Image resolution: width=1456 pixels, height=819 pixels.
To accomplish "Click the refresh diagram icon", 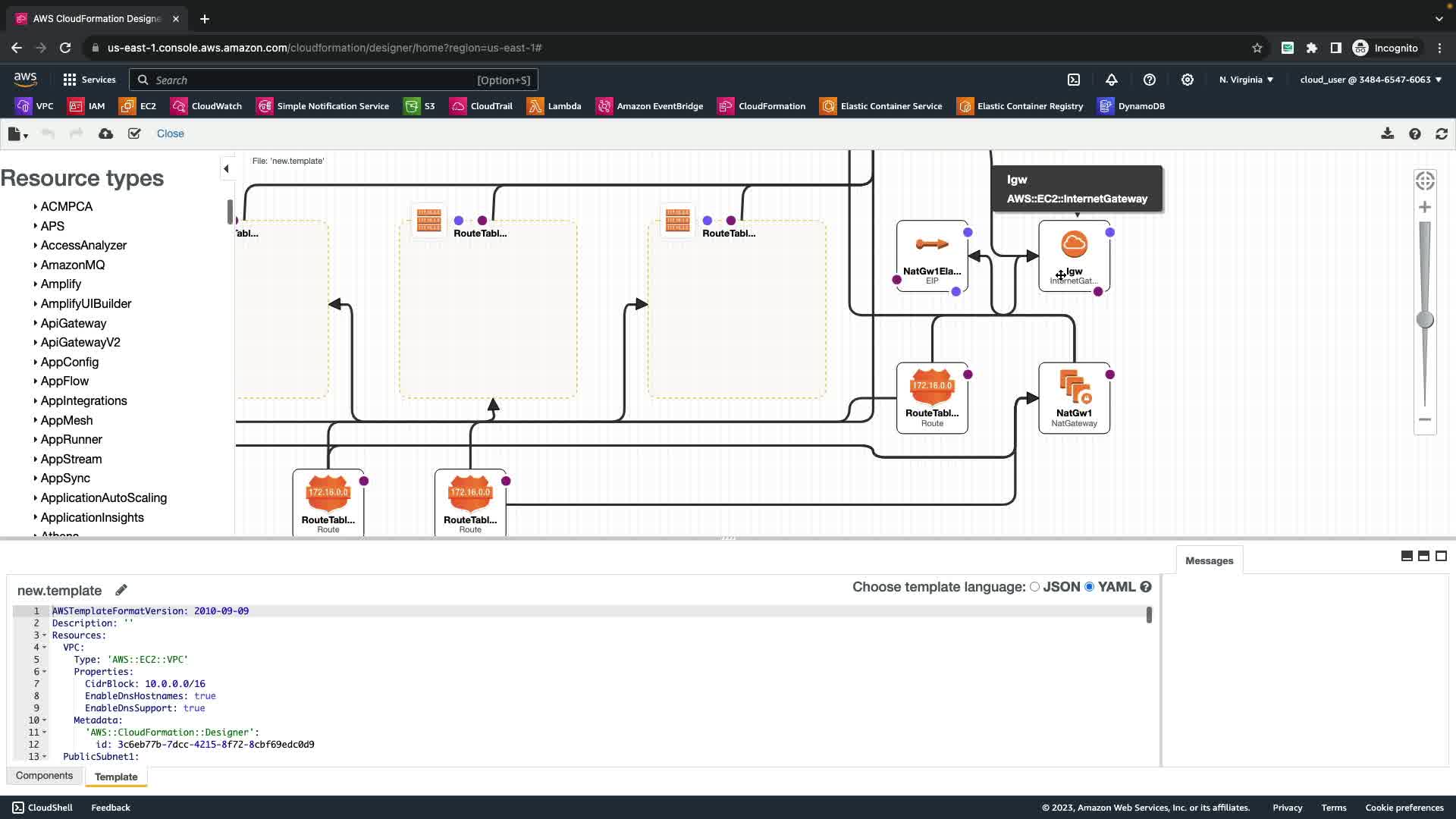I will (1441, 133).
